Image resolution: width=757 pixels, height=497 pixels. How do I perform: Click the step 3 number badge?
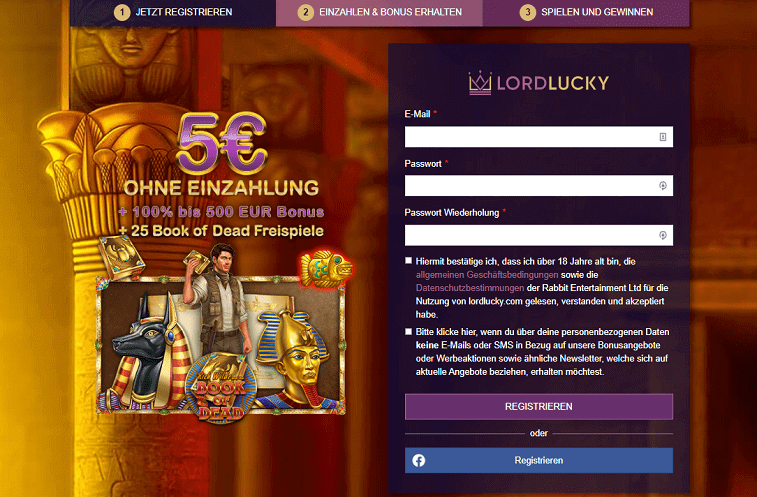[x=527, y=12]
